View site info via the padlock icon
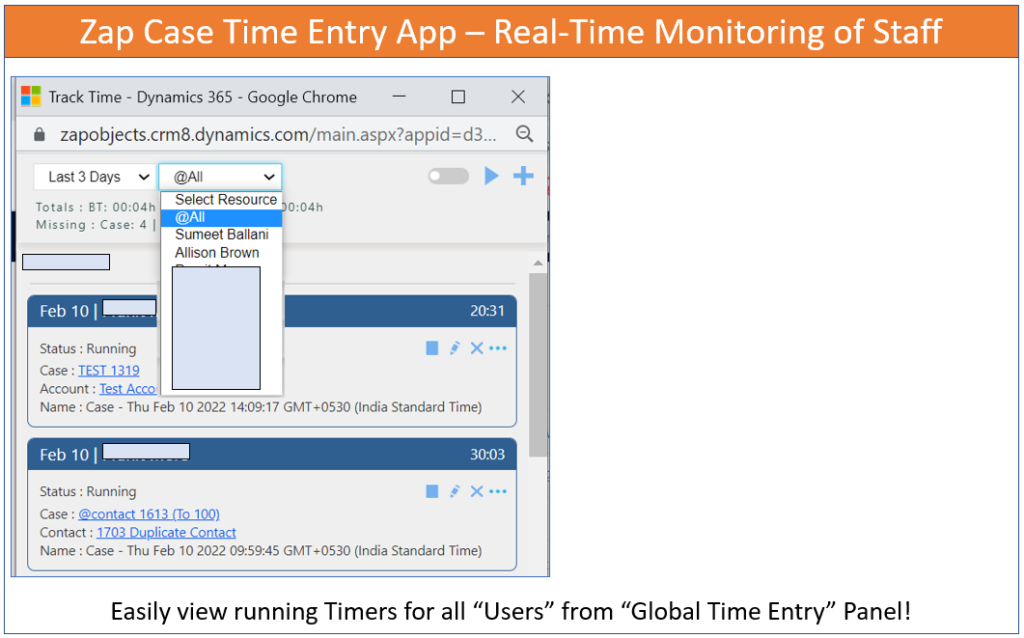 tap(39, 135)
